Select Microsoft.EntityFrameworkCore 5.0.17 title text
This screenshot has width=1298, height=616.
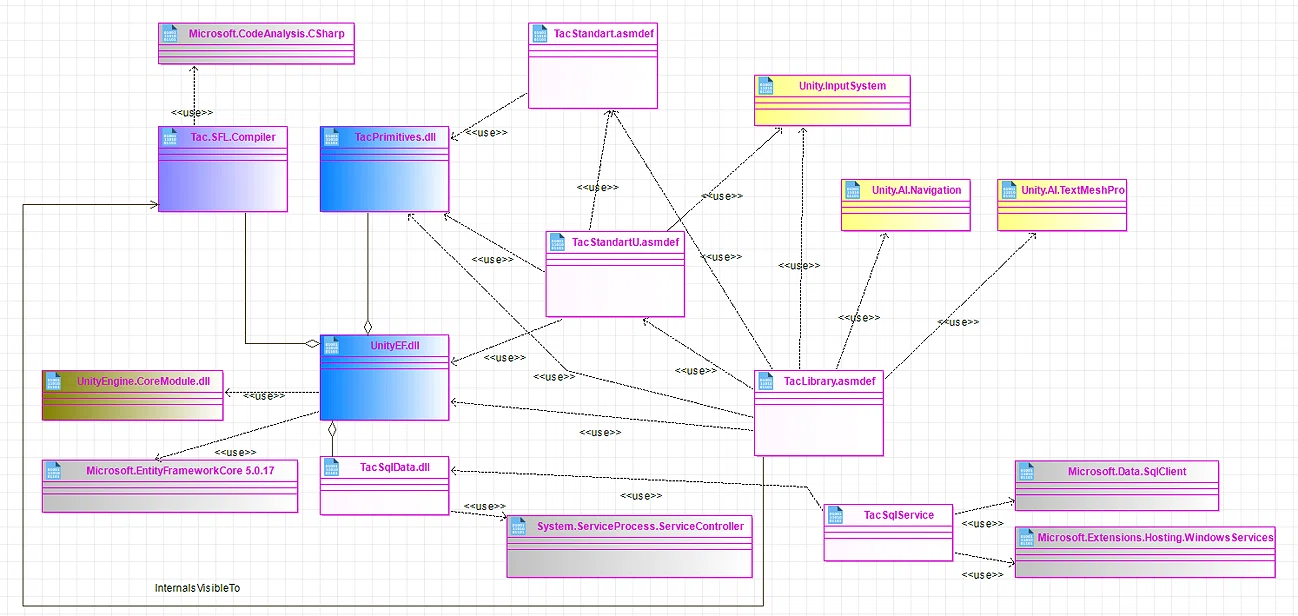pos(179,470)
